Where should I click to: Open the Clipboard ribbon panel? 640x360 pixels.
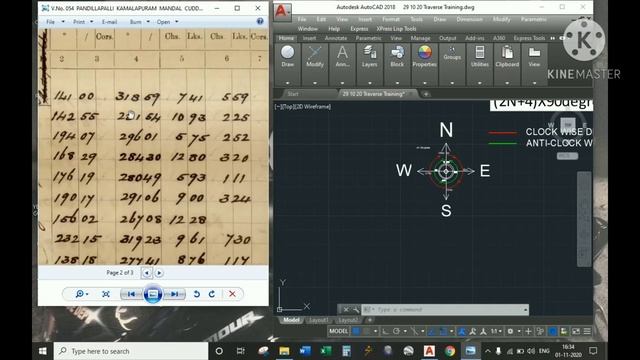click(507, 57)
